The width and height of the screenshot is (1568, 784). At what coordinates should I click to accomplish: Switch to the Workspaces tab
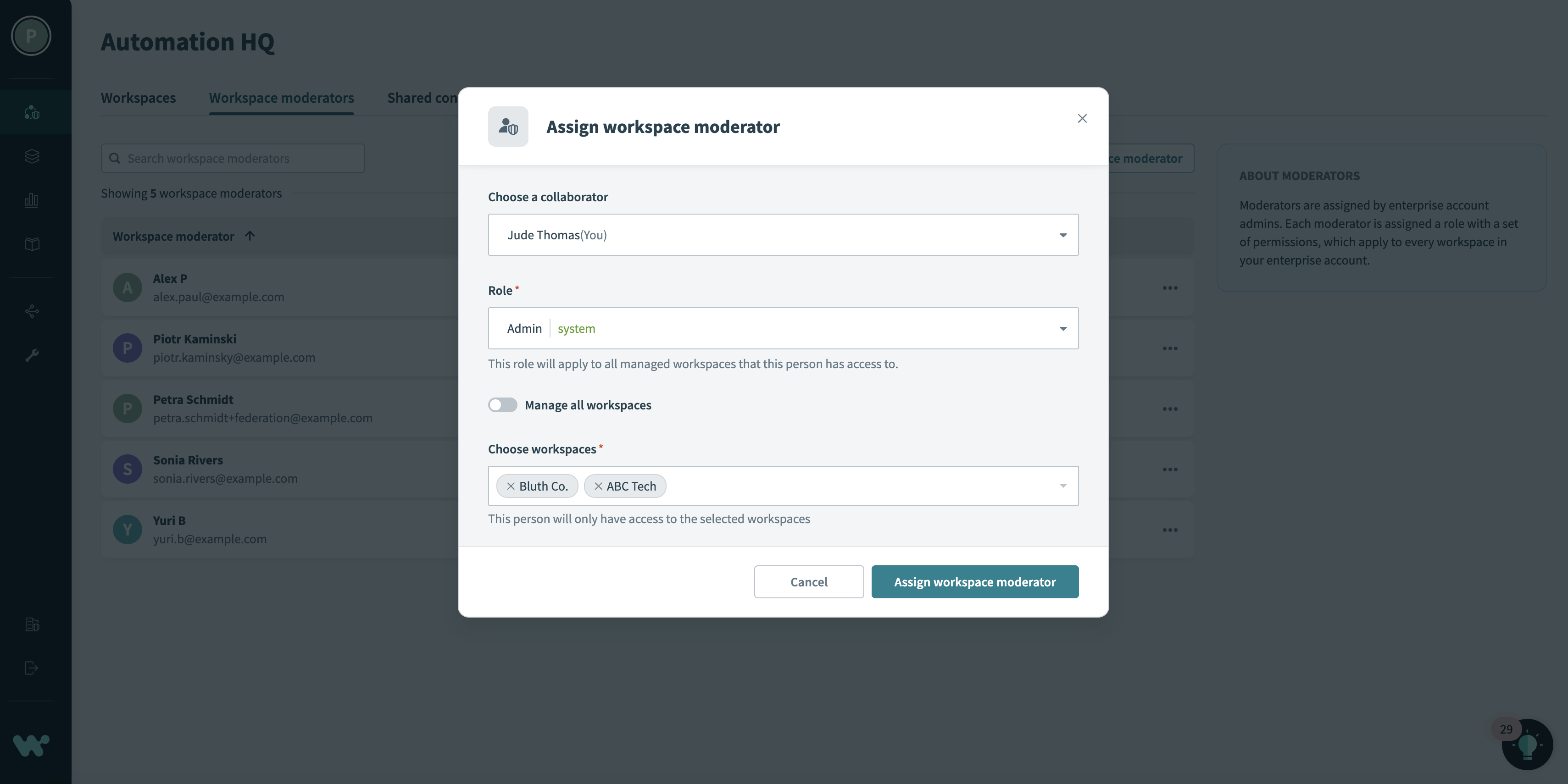[x=138, y=97]
